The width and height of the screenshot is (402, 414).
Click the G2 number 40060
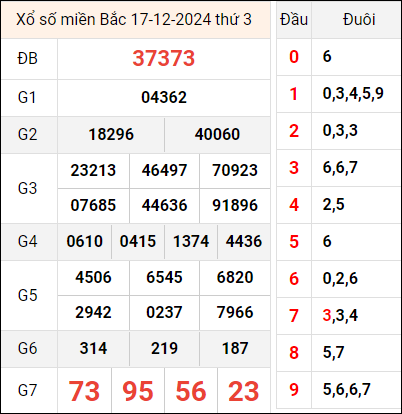pos(217,134)
